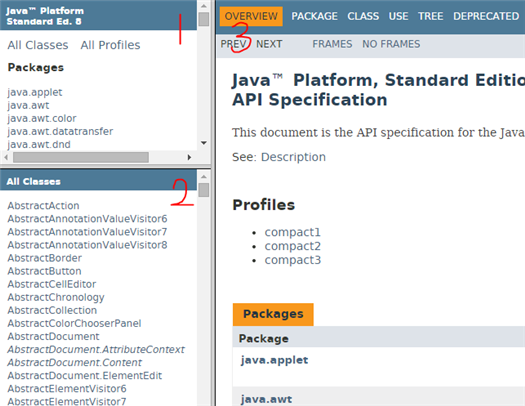Open the AbstractBorder class
This screenshot has width=525, height=406.
coord(45,258)
